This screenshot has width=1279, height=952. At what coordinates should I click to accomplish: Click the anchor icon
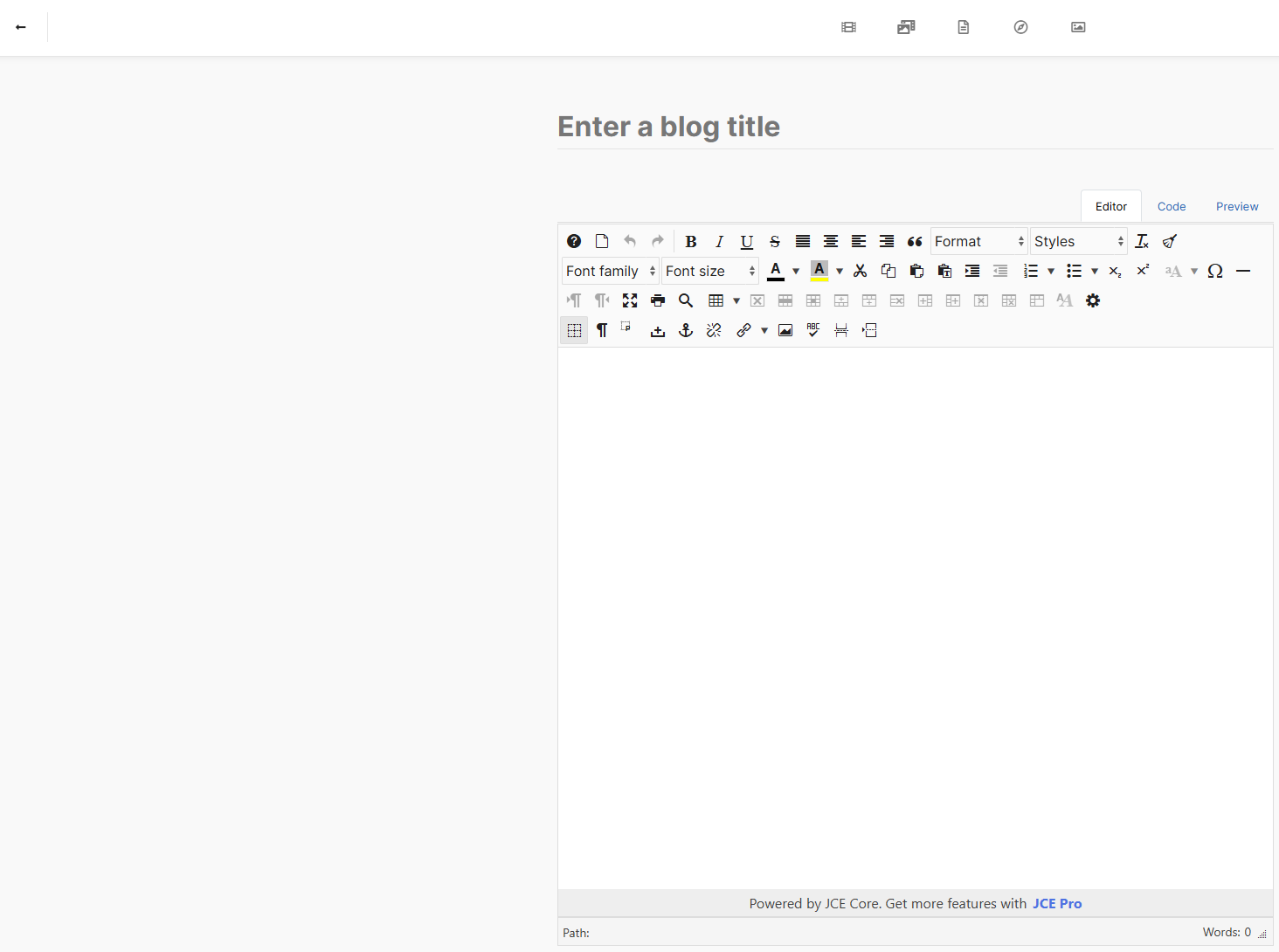[686, 330]
